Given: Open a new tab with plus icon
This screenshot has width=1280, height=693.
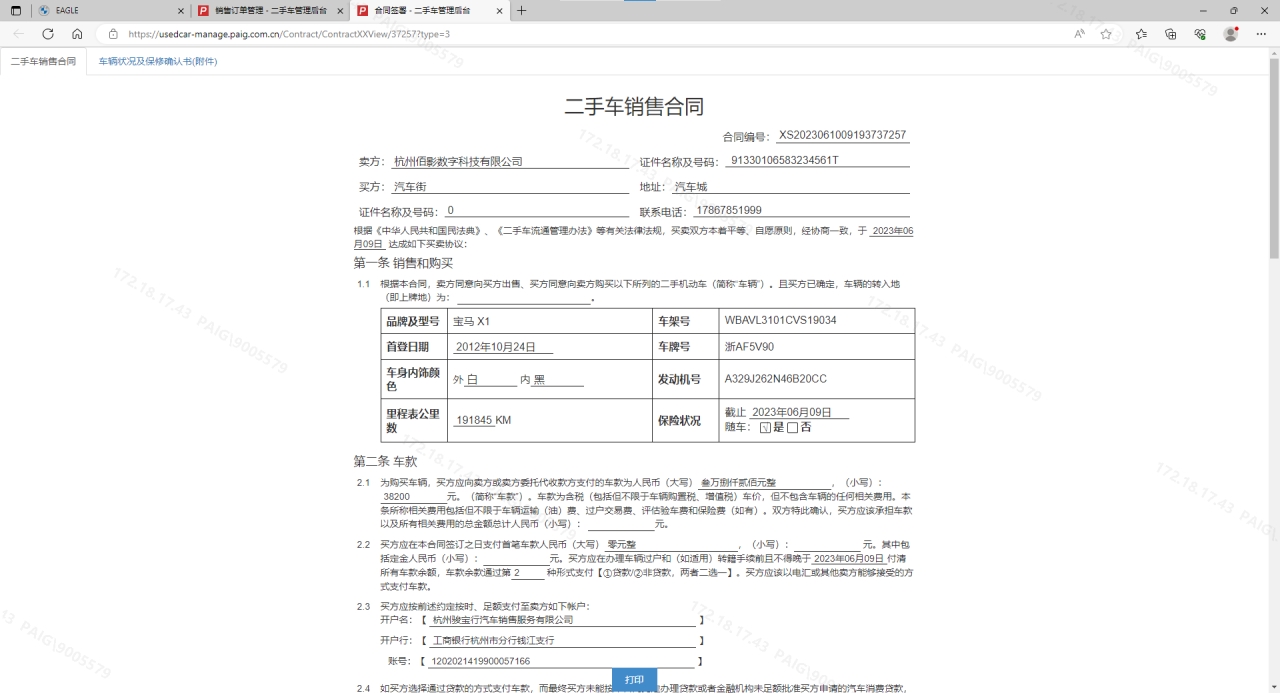Looking at the screenshot, I should point(521,10).
